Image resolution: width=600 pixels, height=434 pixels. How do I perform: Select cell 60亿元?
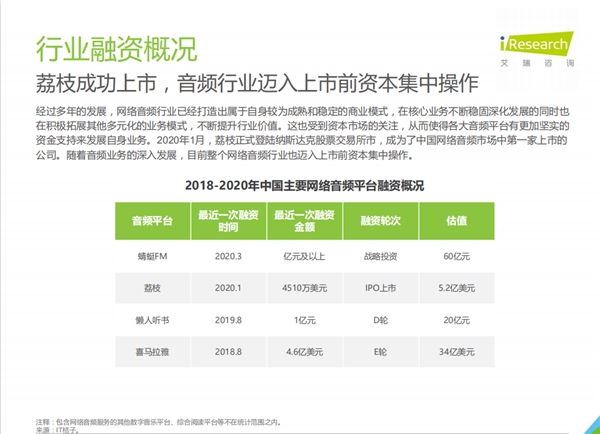coord(457,256)
